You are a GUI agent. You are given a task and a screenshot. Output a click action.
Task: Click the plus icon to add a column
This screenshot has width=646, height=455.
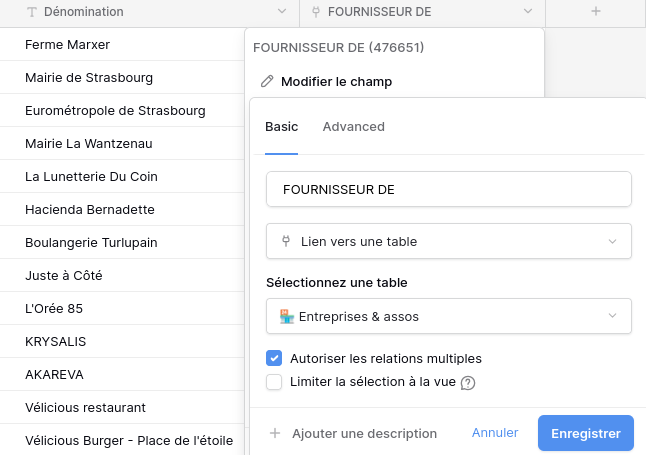point(596,12)
